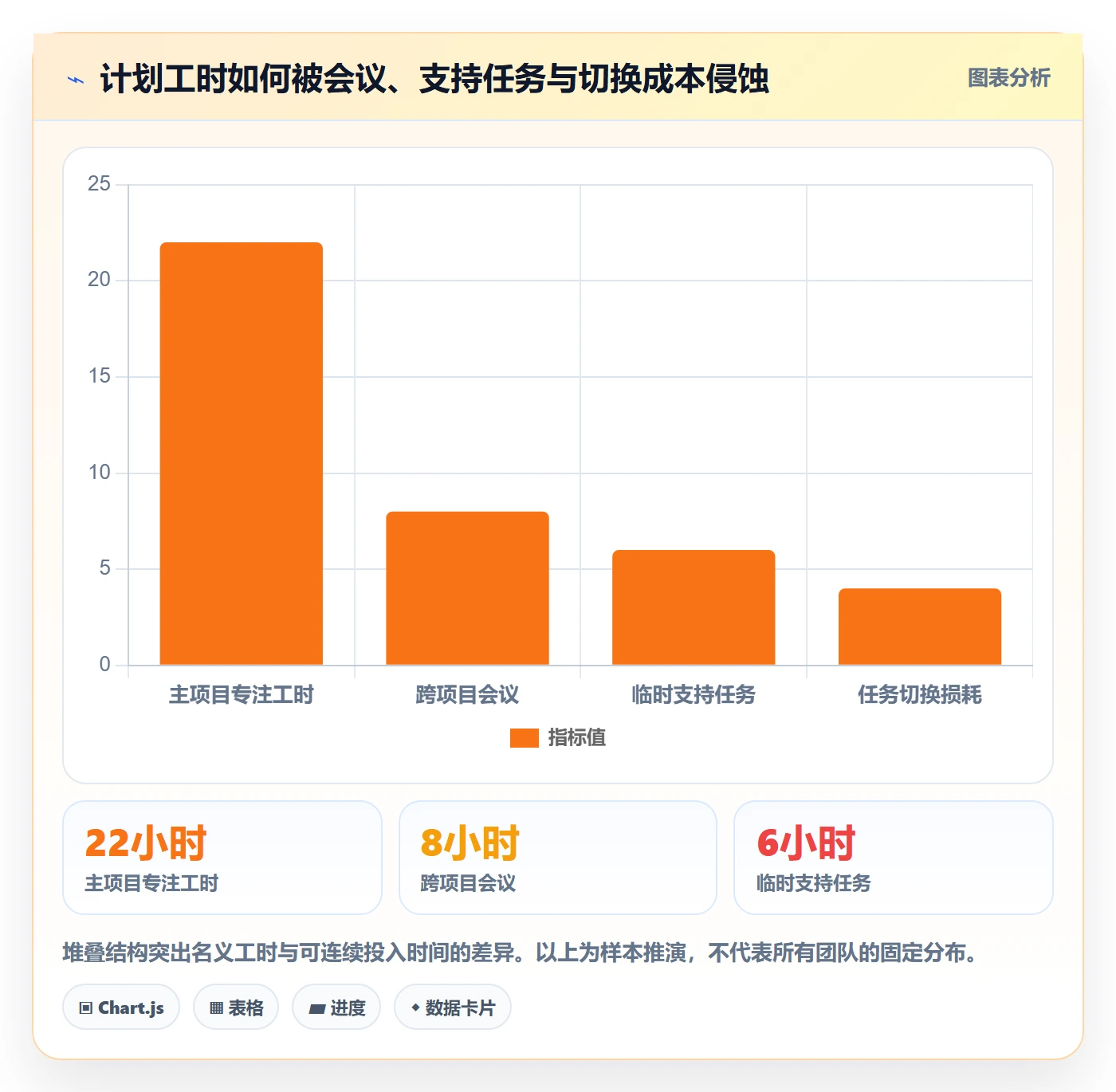
Task: Click the 跨项目会议 label under 8小时
Action: [x=468, y=883]
